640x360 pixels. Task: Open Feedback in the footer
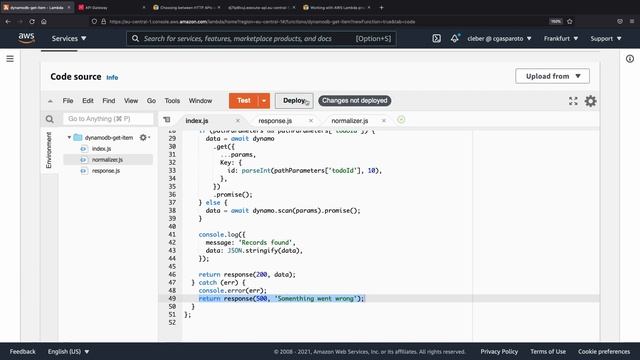22,351
